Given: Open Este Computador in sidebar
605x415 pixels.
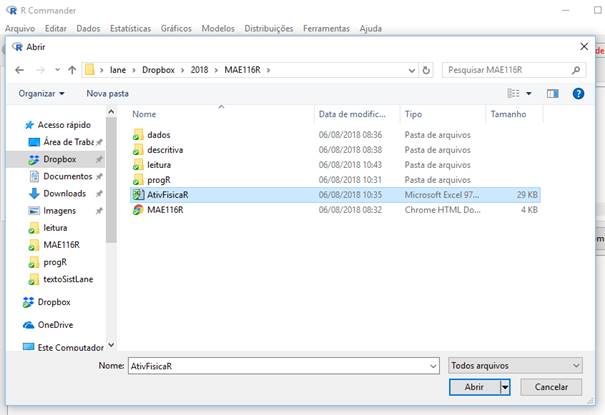Looking at the screenshot, I should [x=63, y=348].
